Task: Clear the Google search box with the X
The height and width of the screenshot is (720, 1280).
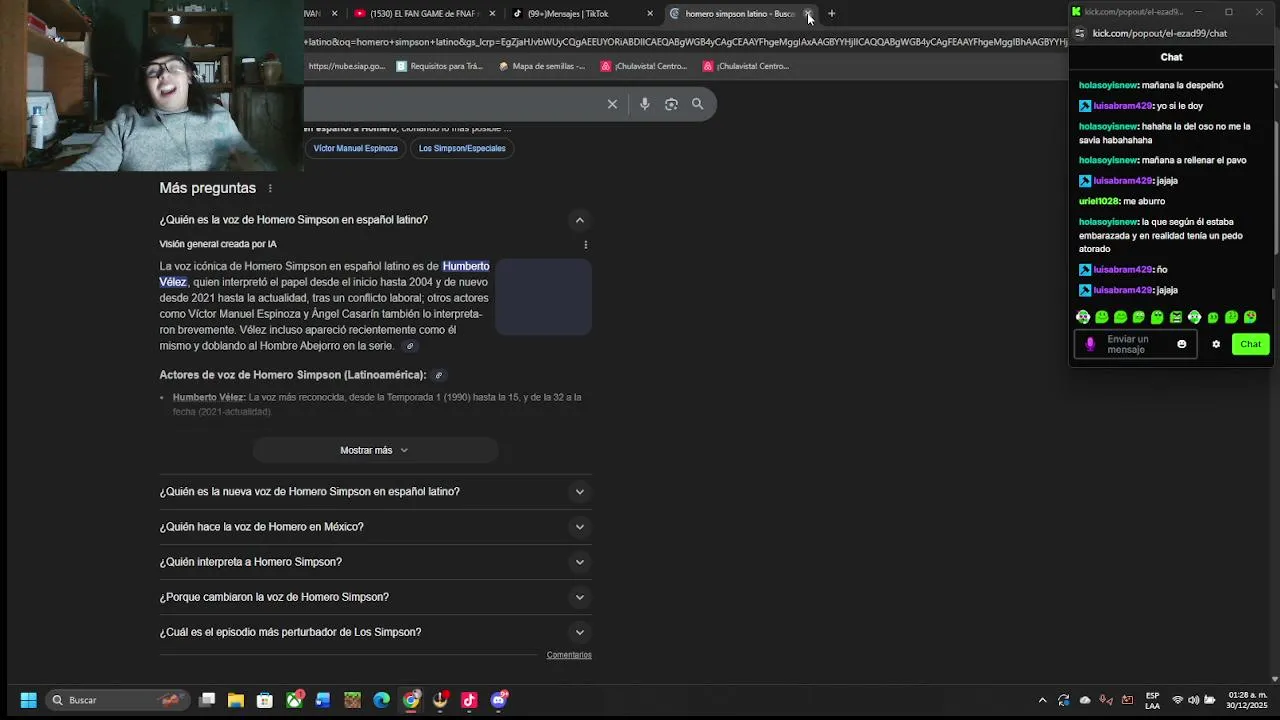Action: 612,104
